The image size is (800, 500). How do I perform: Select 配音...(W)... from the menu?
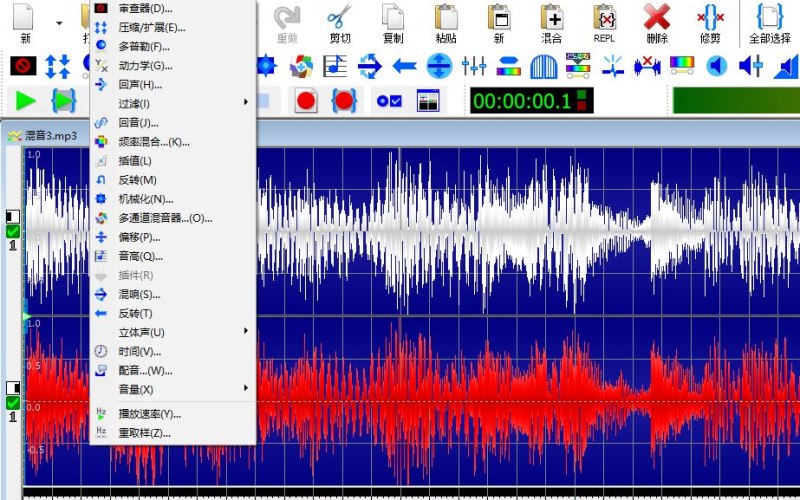pos(172,370)
